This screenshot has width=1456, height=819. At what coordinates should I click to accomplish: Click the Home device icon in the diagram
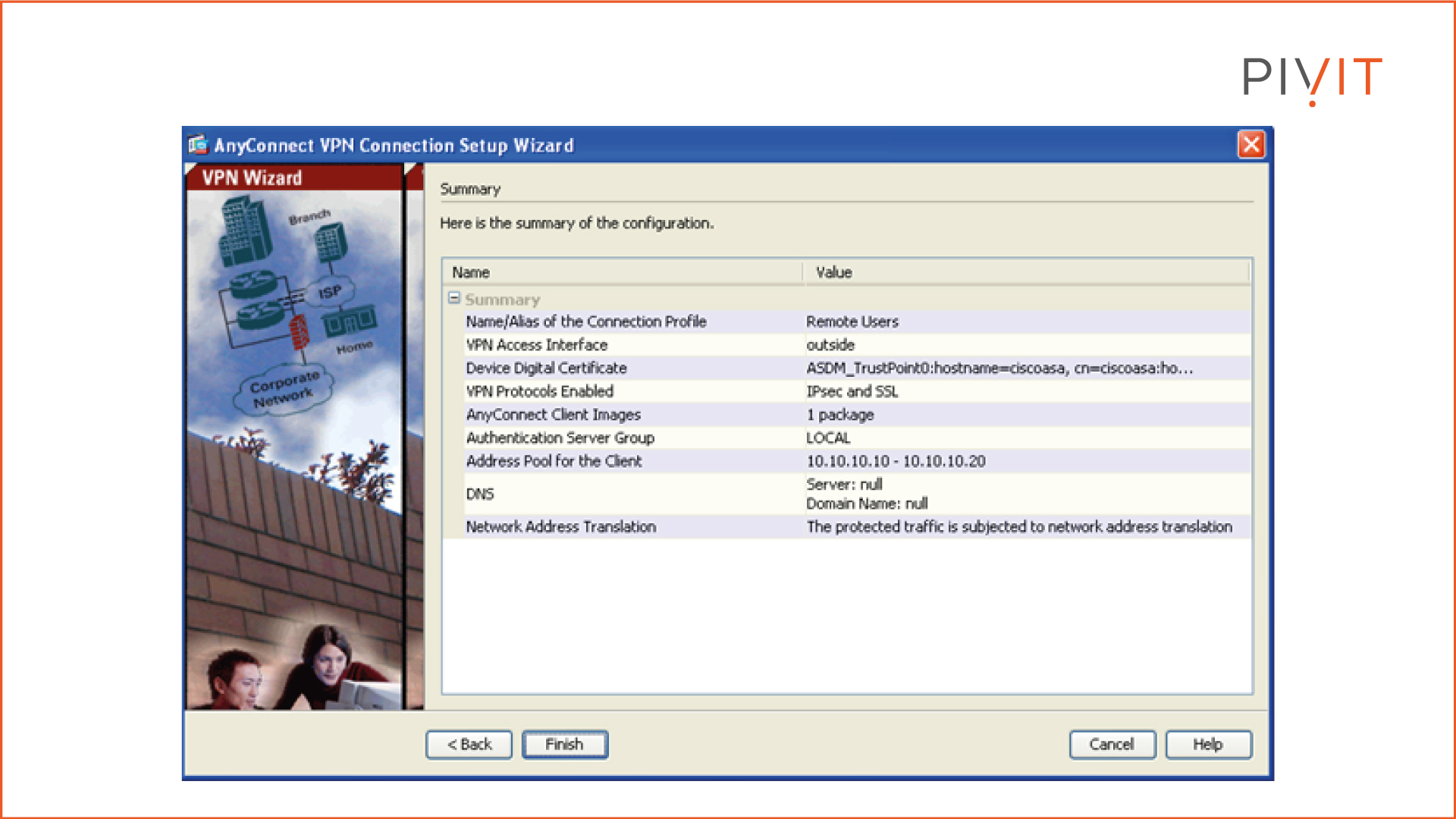click(x=350, y=322)
